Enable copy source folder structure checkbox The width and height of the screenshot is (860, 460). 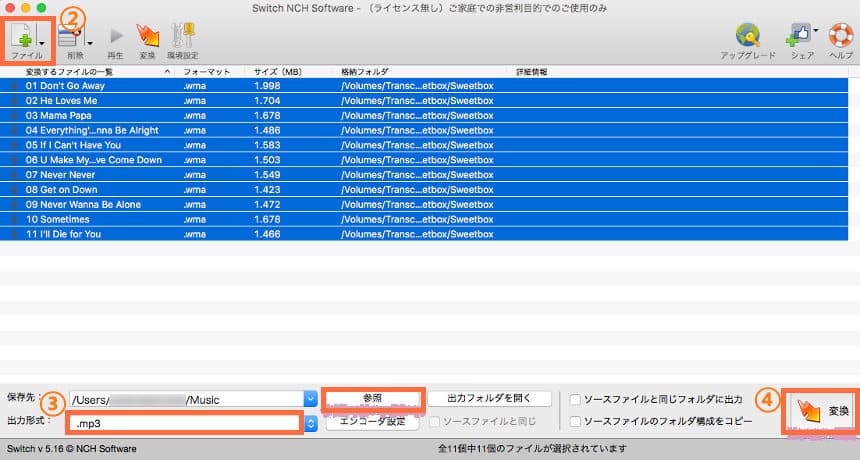[575, 422]
